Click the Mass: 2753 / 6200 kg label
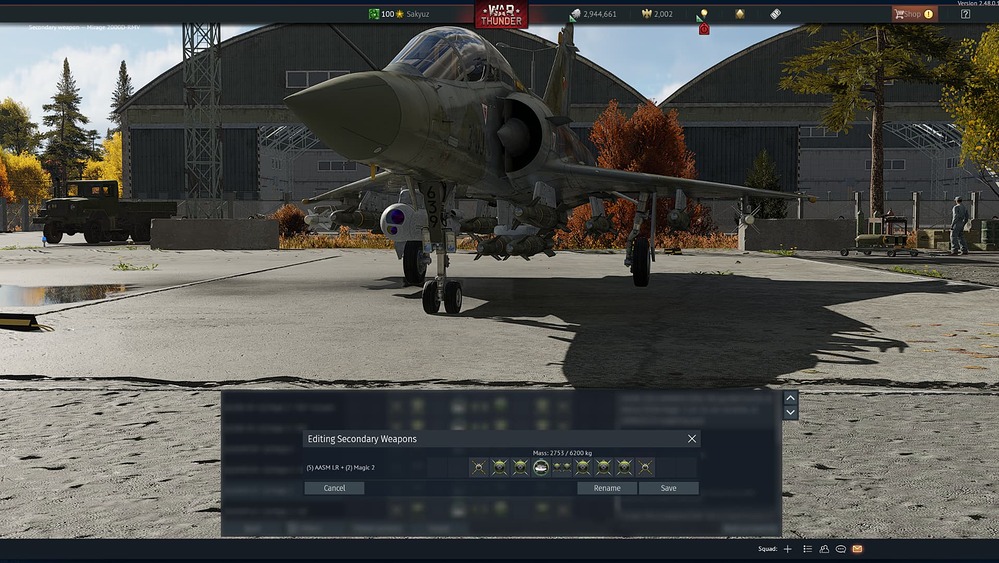Viewport: 999px width, 563px height. (x=562, y=453)
